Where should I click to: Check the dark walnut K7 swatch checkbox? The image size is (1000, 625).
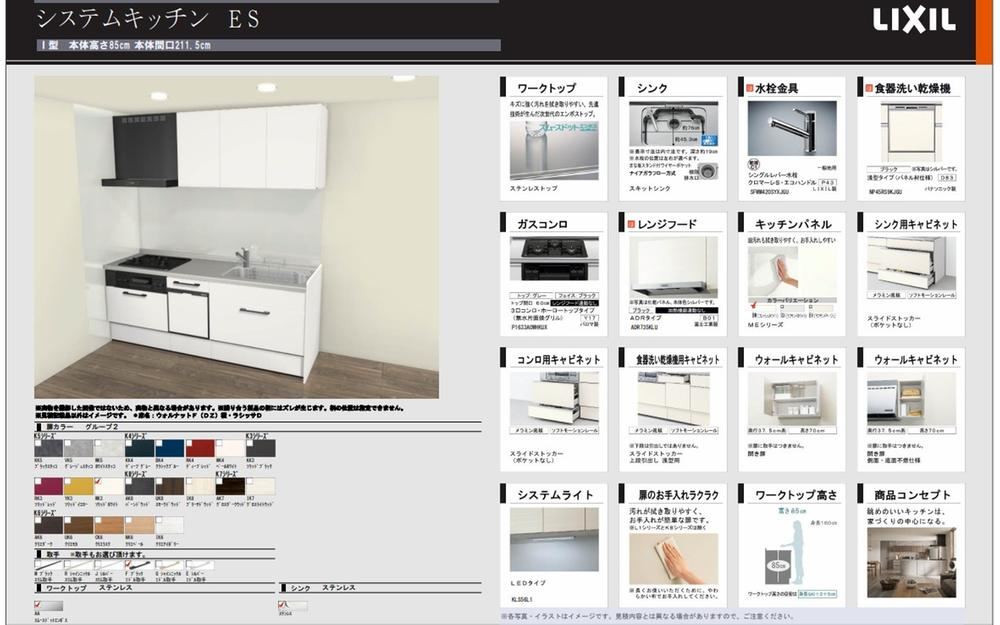219,482
